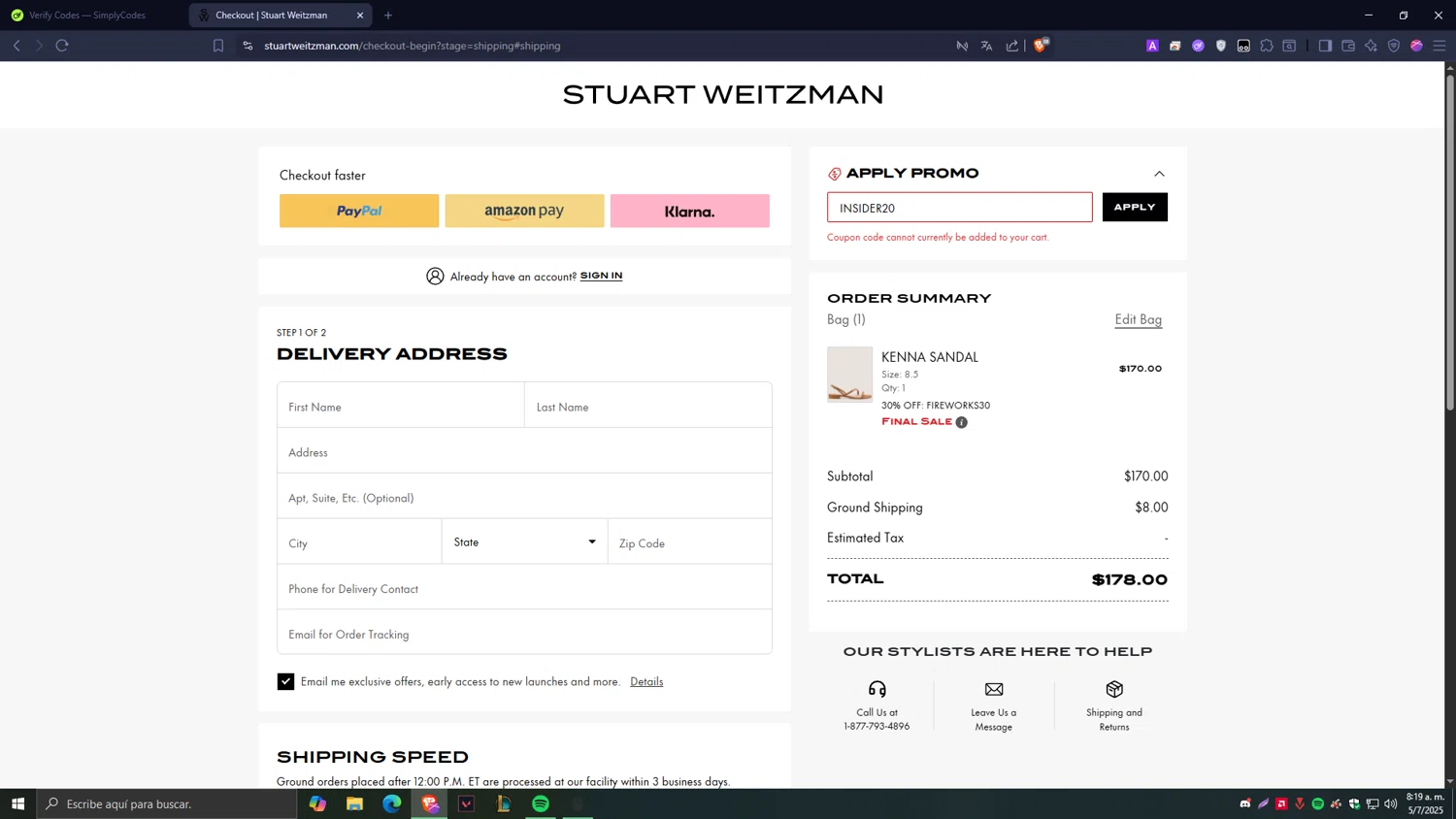
Task: Click the browser back arrow
Action: coord(17,46)
